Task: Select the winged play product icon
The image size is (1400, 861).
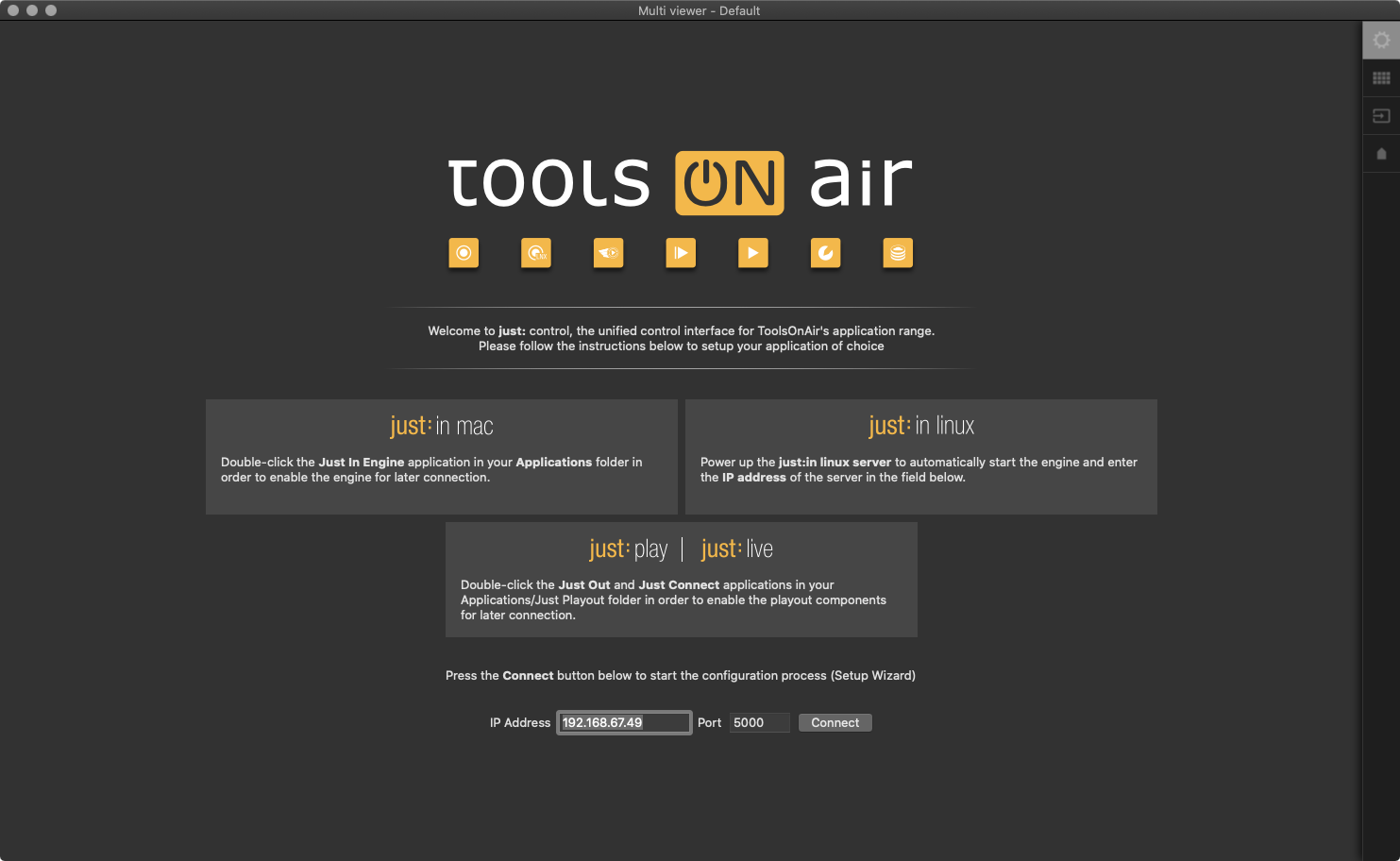Action: 608,253
